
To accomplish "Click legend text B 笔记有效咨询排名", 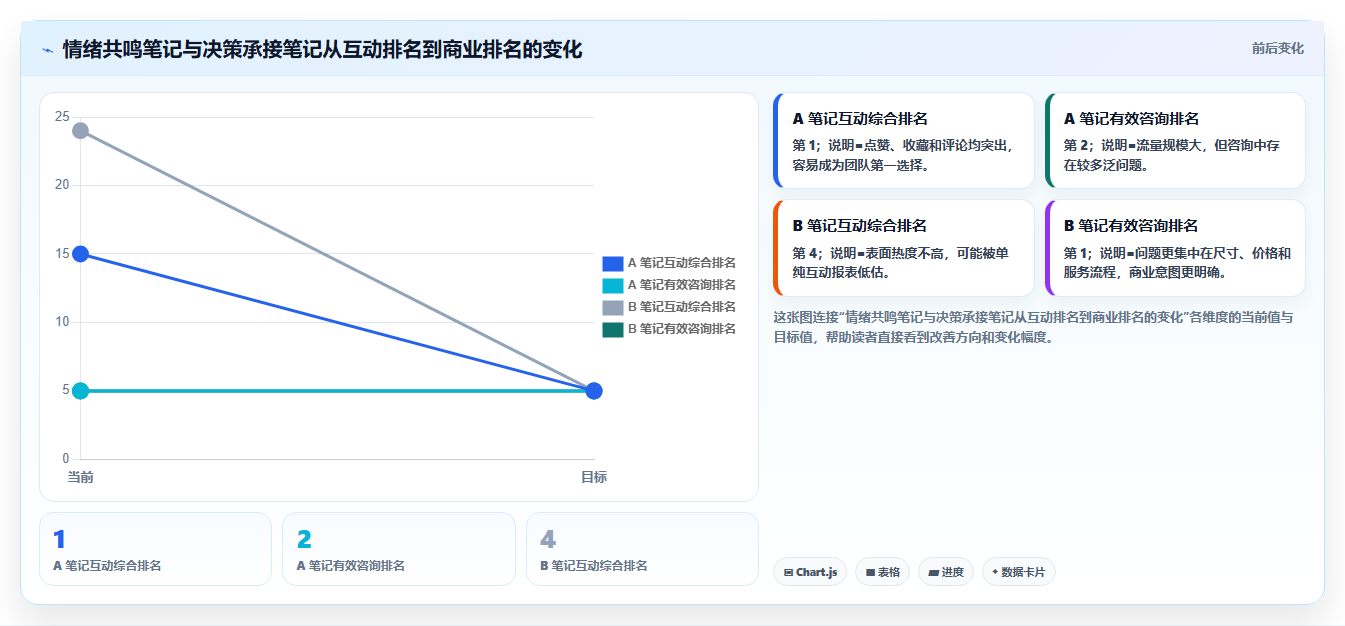I will click(682, 329).
